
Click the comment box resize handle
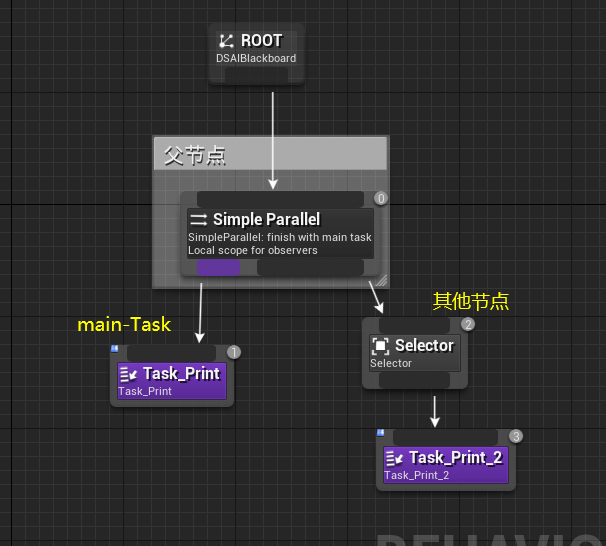382,281
